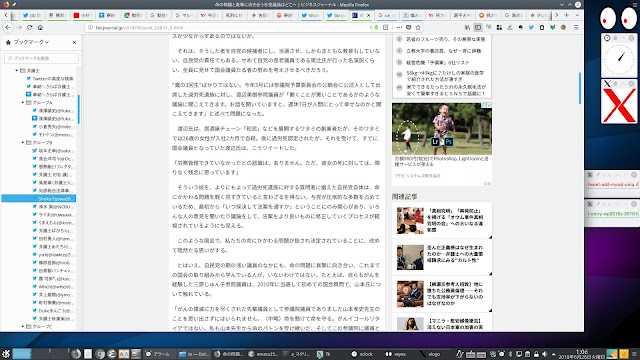The height and width of the screenshot is (360, 640).
Task: Collapse the グループA folder
Action: coord(23,102)
